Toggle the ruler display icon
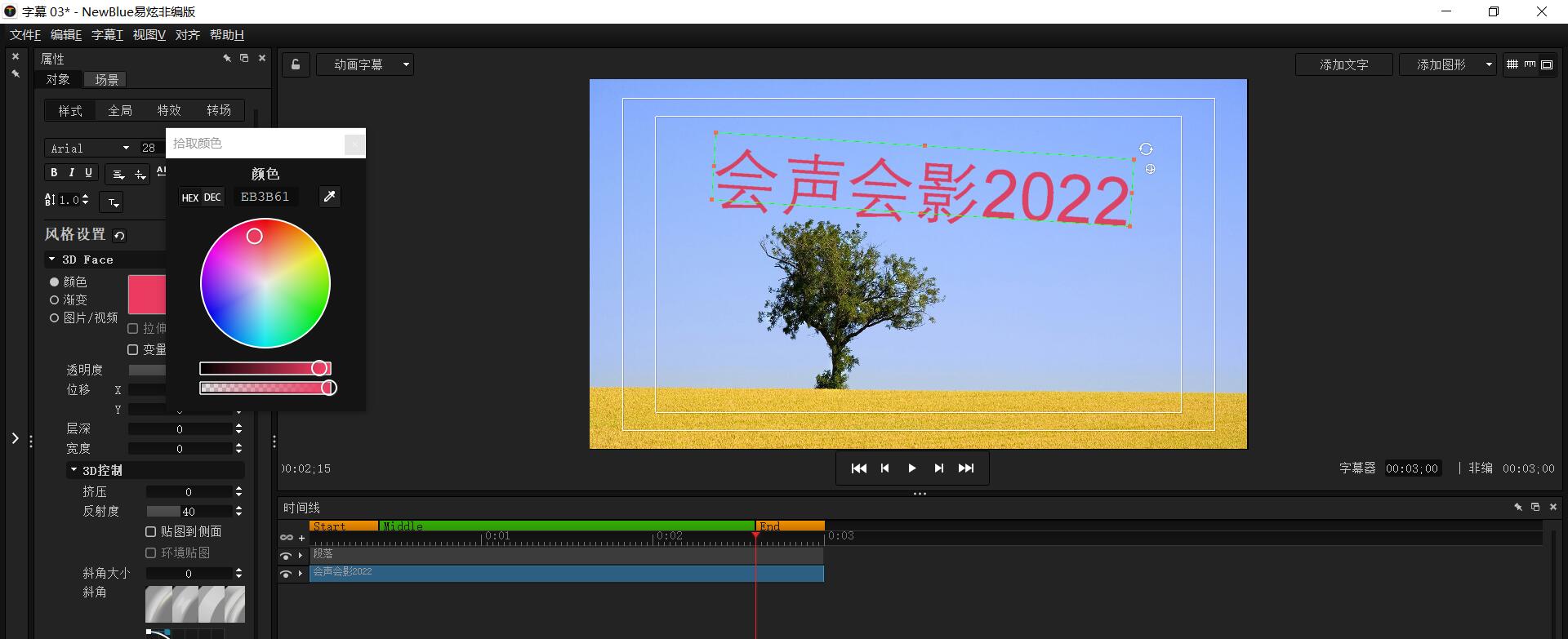 (1530, 64)
